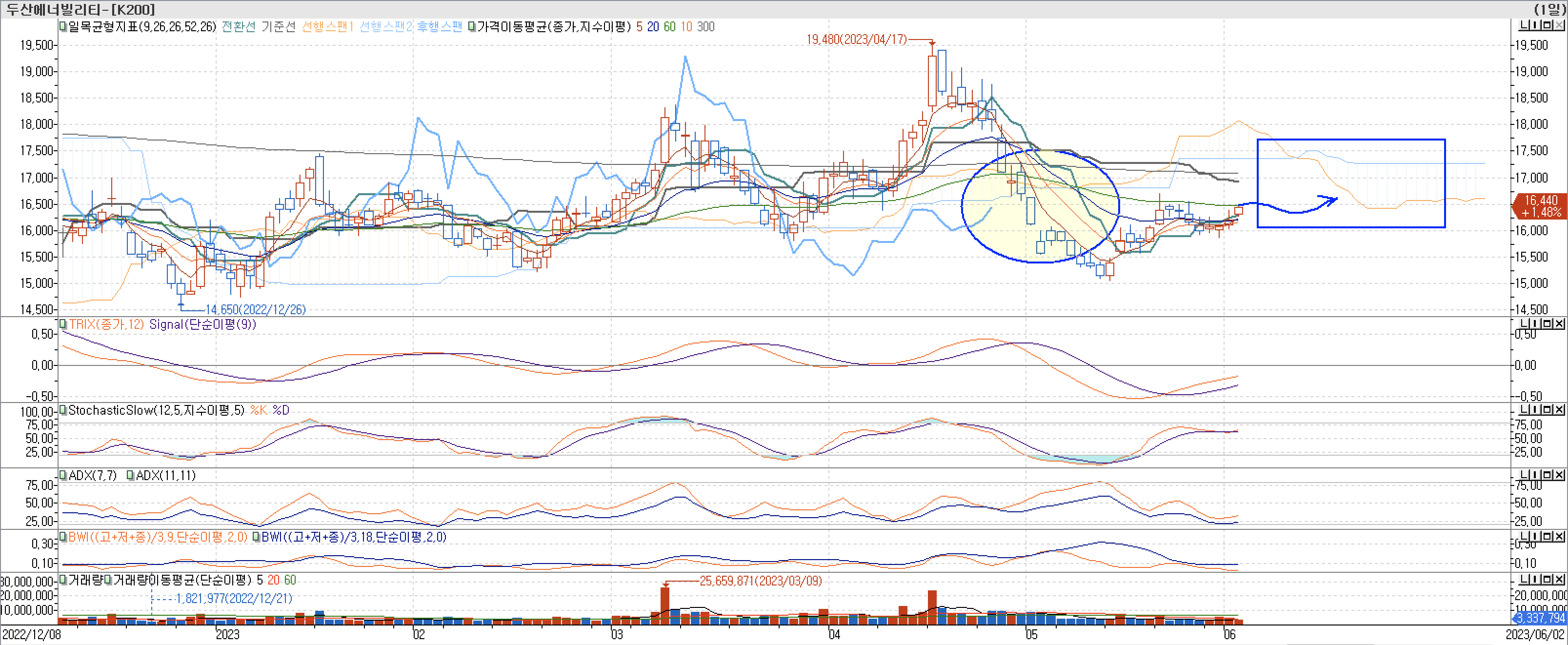This screenshot has width=1568, height=645.
Task: Click the 선행스팬1 legend label
Action: click(327, 27)
